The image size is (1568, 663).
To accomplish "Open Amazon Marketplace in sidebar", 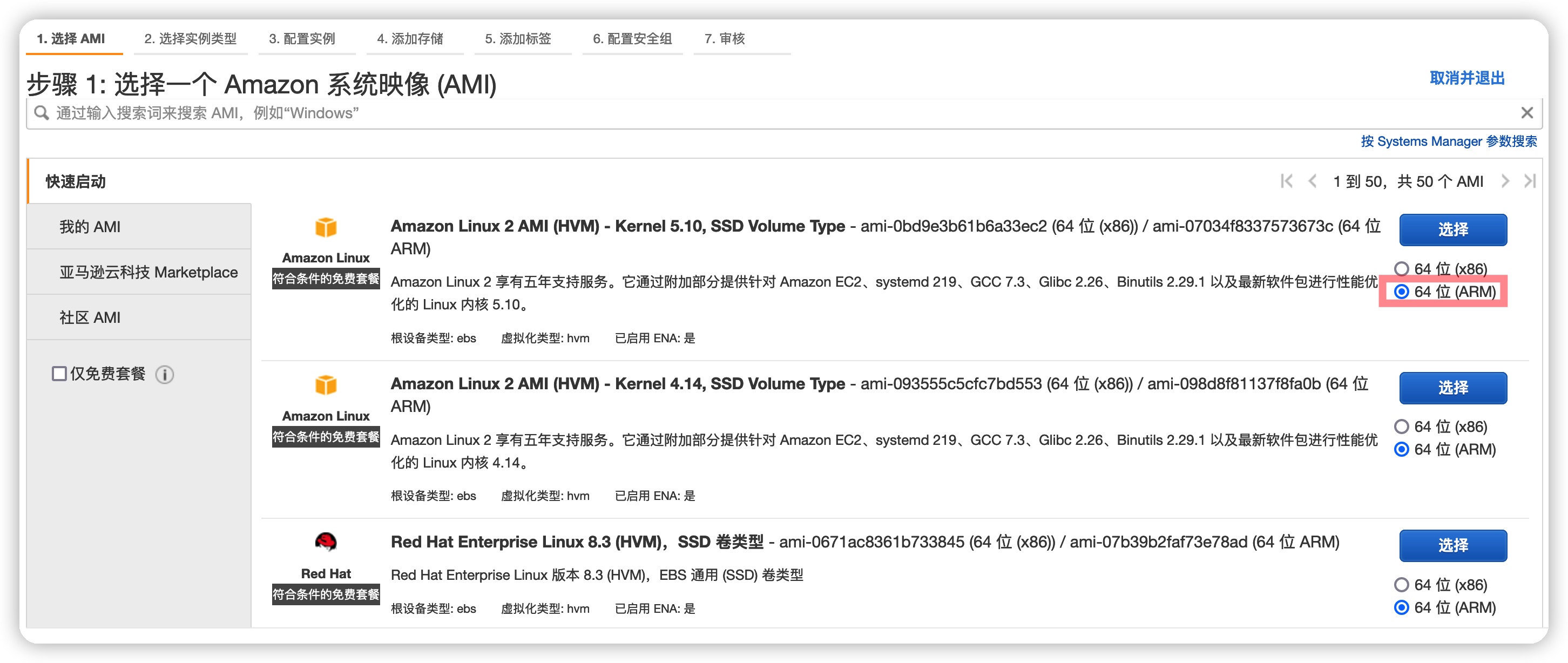I will pos(139,272).
